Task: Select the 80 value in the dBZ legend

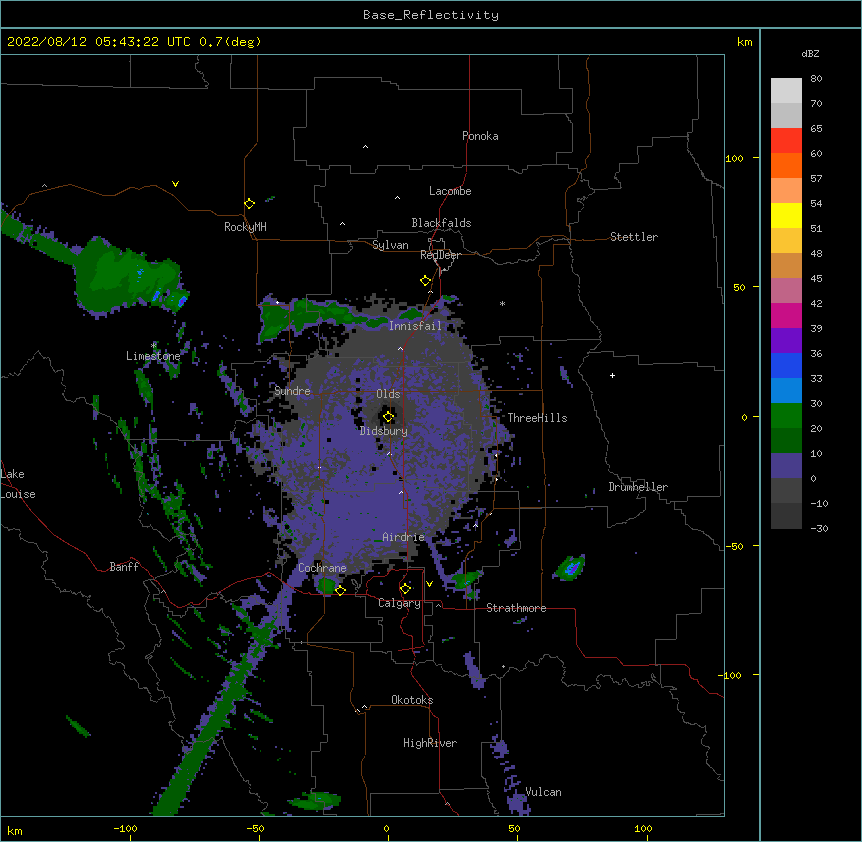Action: coord(816,79)
